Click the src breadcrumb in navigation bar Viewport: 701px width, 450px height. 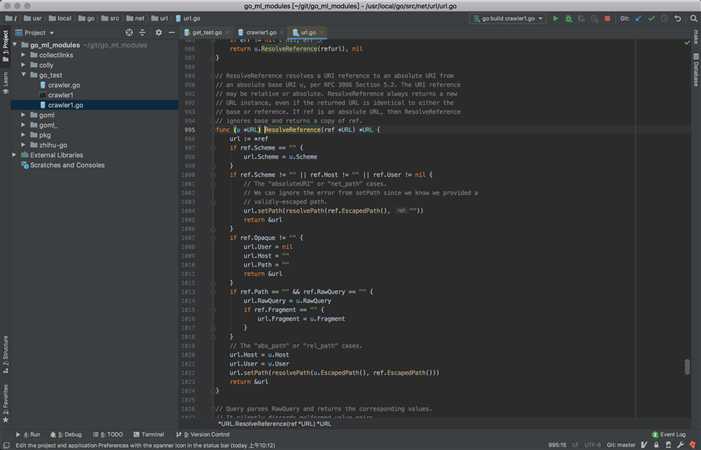(x=110, y=18)
